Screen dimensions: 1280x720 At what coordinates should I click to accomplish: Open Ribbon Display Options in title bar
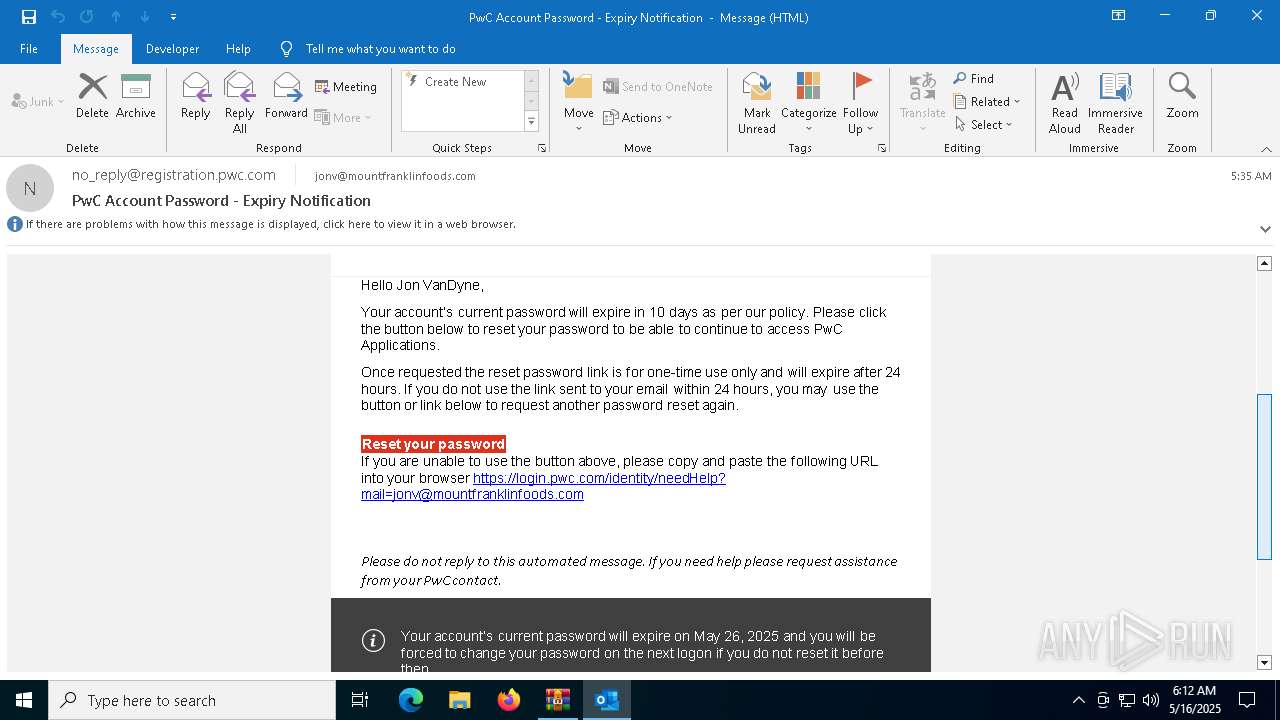(1119, 16)
